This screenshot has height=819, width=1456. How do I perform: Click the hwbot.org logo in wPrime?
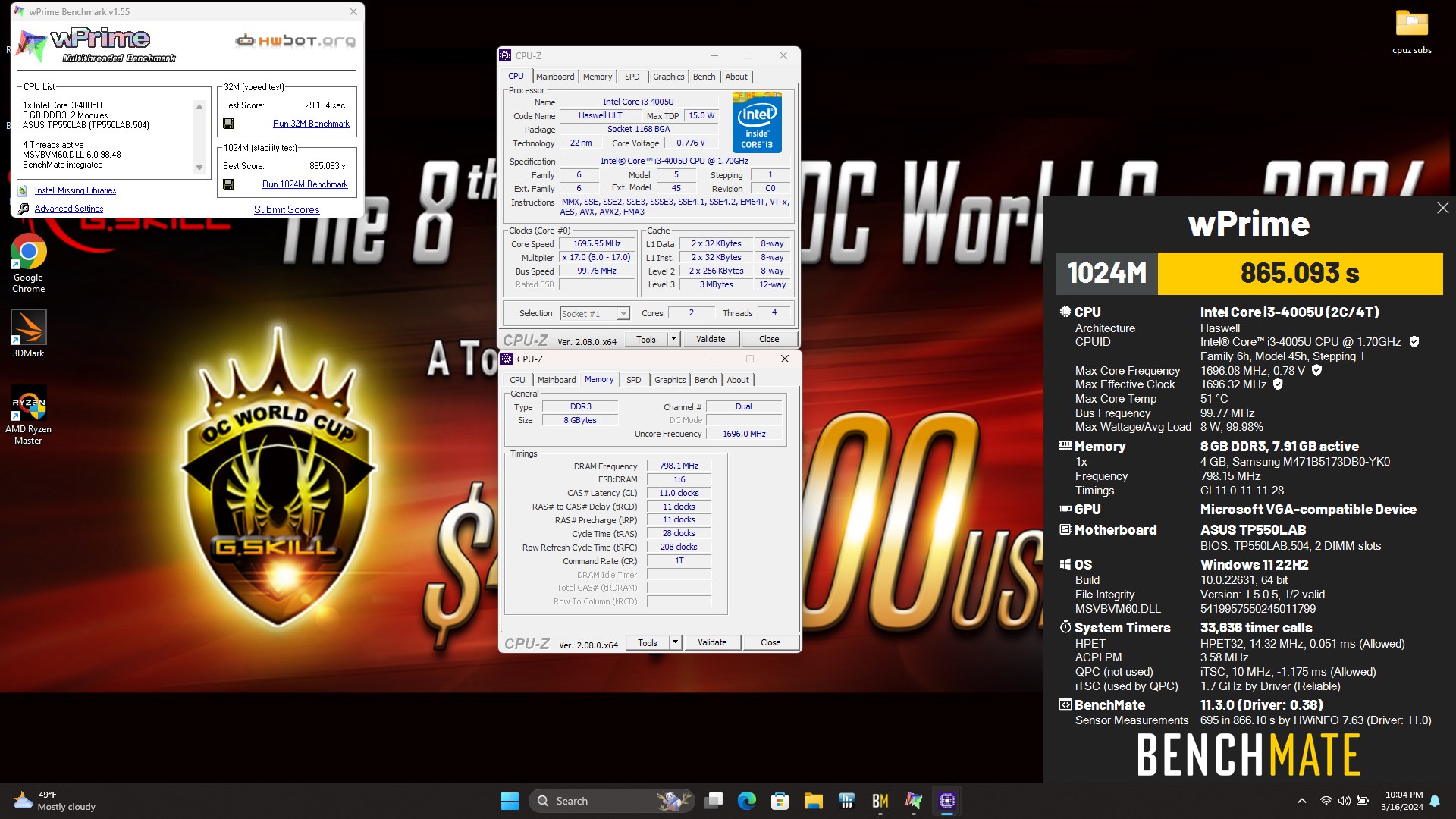[295, 40]
